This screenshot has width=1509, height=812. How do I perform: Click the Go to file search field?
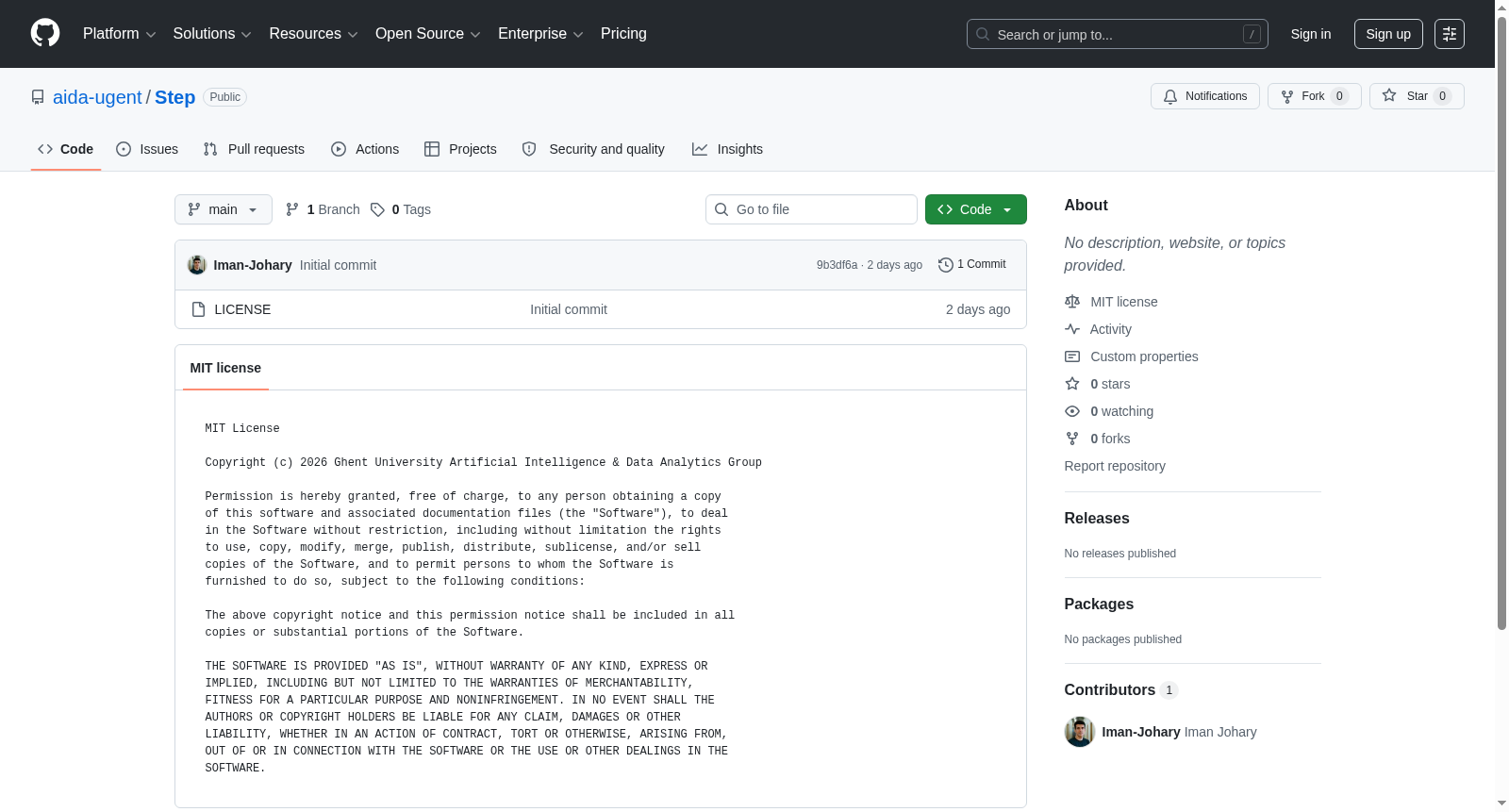tap(811, 209)
